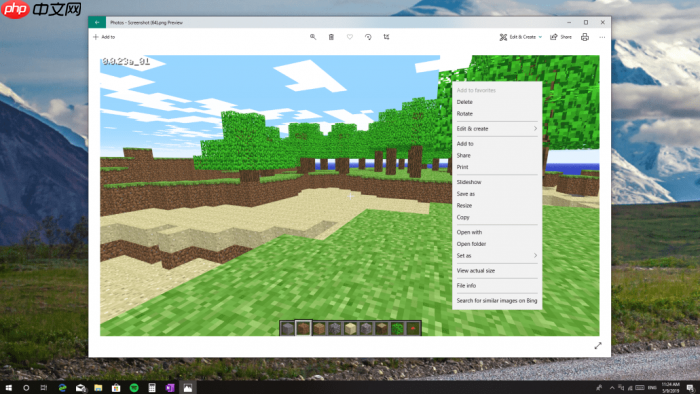Open Calculator from the taskbar
Image resolution: width=700 pixels, height=394 pixels.
coord(152,388)
